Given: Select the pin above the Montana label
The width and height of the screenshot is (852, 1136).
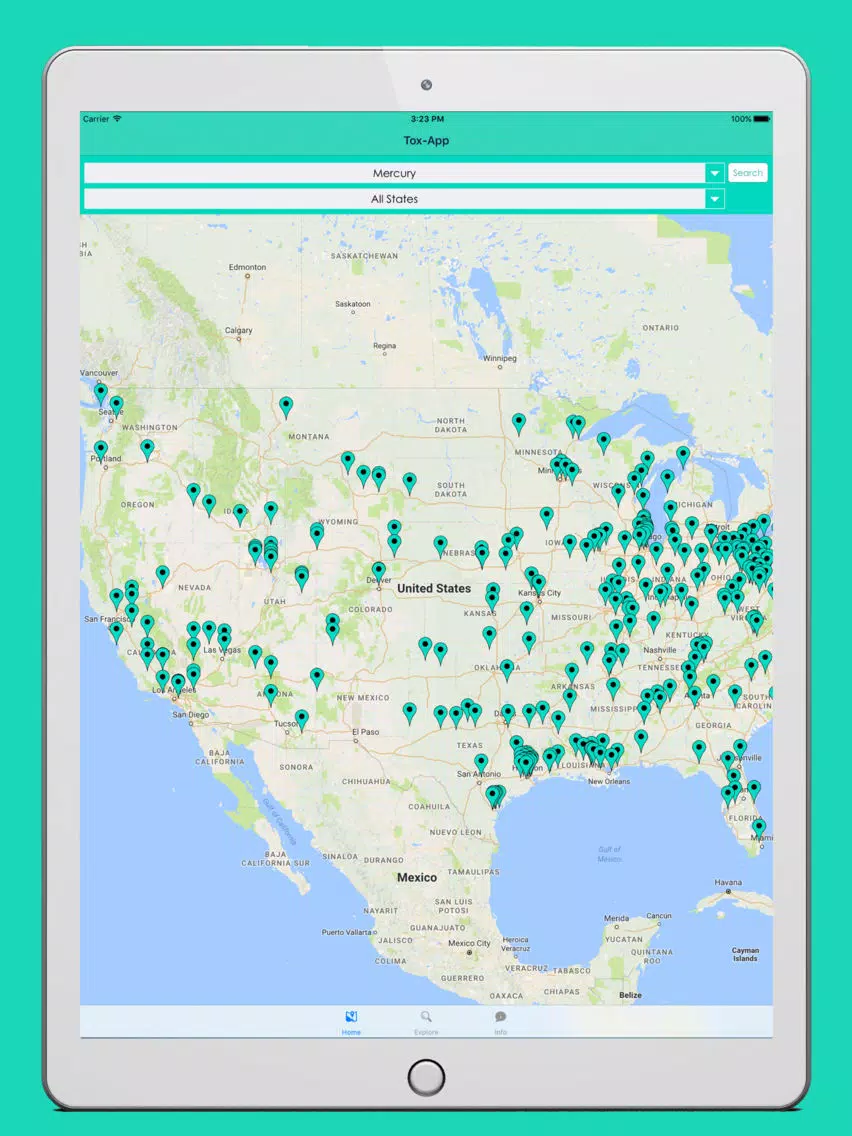Looking at the screenshot, I should [286, 406].
